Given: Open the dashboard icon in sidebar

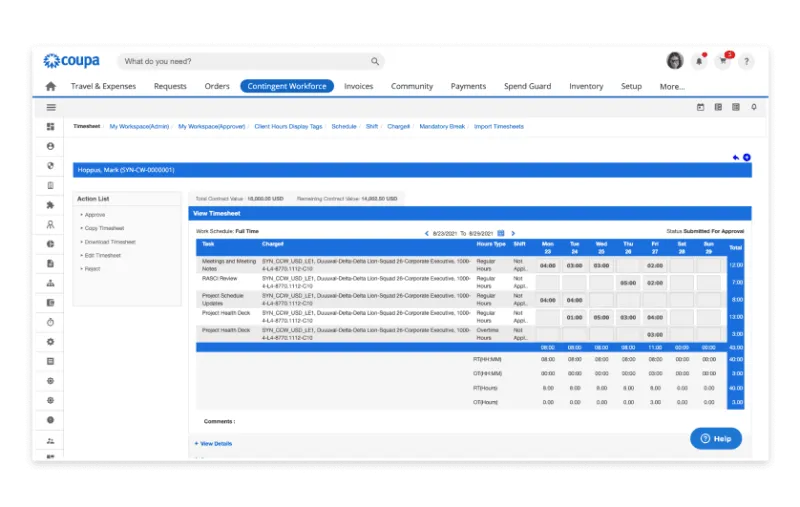Looking at the screenshot, I should pyautogui.click(x=51, y=126).
